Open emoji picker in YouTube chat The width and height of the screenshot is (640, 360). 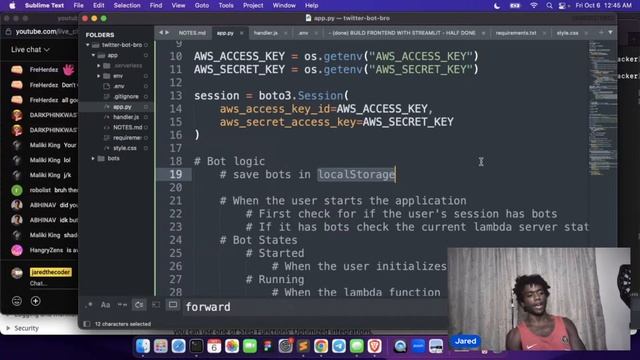pyautogui.click(x=17, y=301)
